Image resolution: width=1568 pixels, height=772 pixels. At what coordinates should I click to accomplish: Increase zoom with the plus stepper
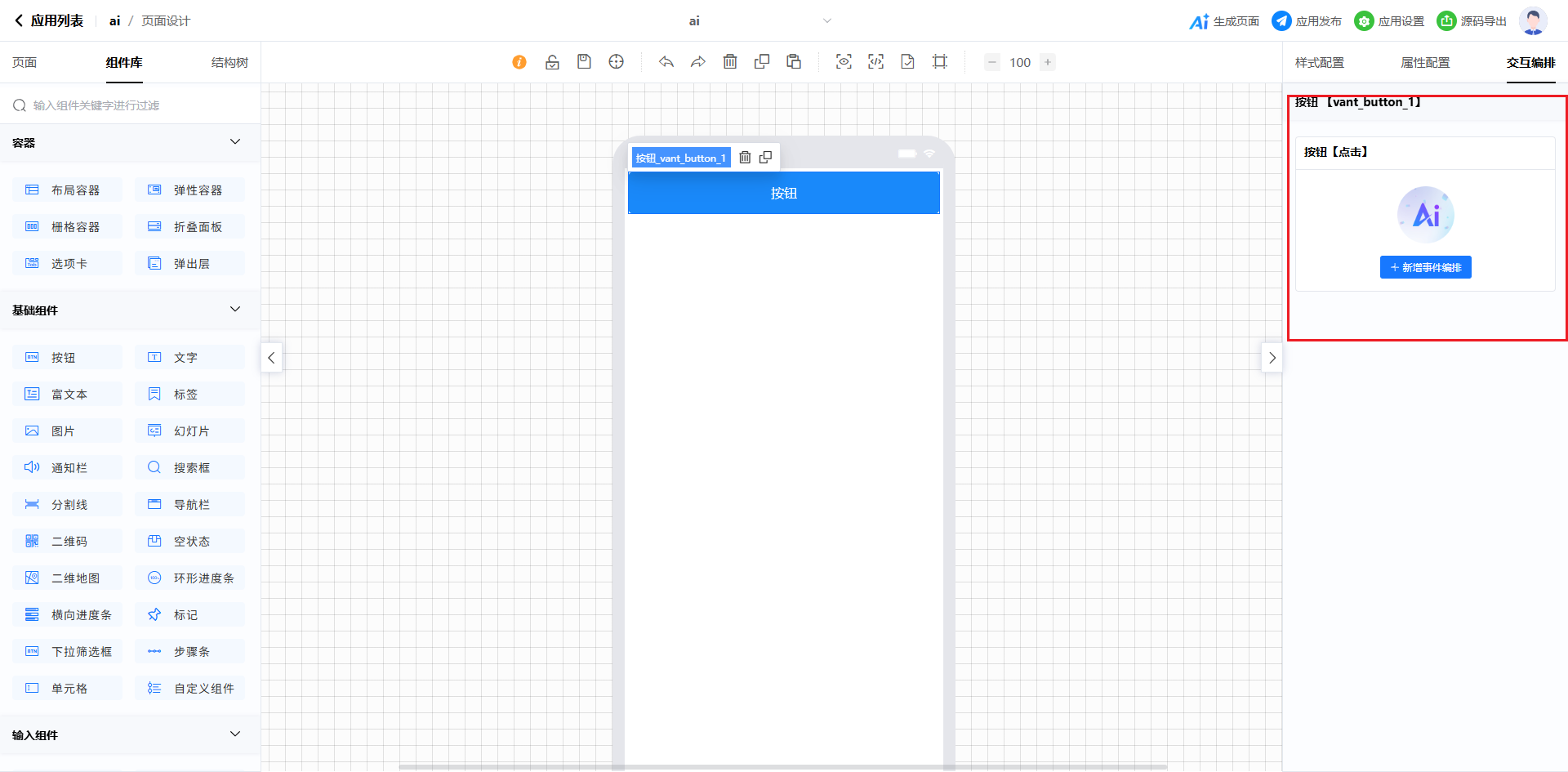(1048, 62)
